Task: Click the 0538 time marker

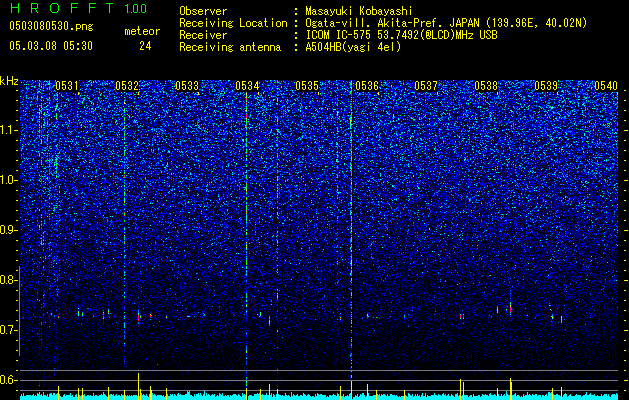Action: click(486, 86)
